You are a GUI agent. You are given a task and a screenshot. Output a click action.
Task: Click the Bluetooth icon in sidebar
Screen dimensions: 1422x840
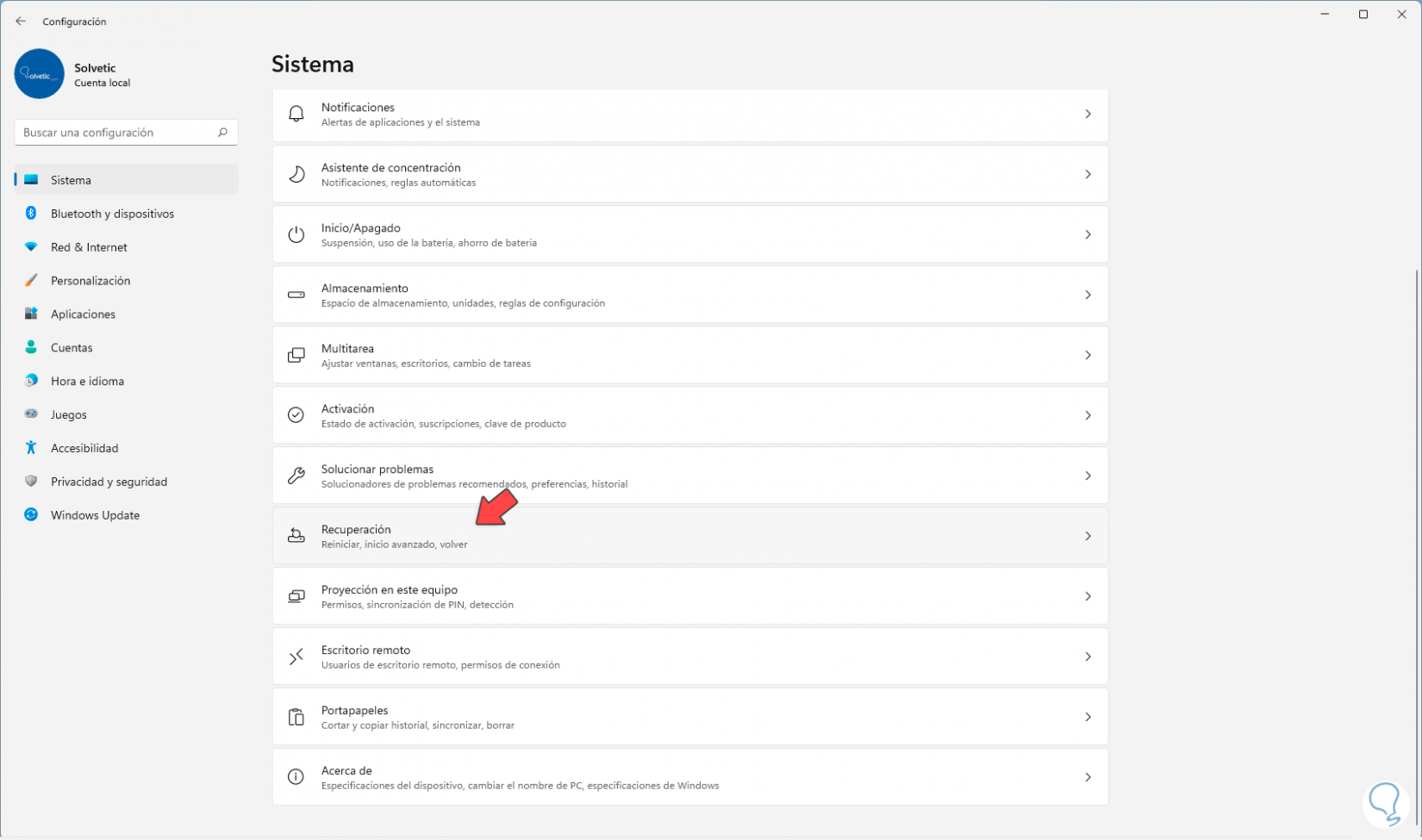point(31,214)
